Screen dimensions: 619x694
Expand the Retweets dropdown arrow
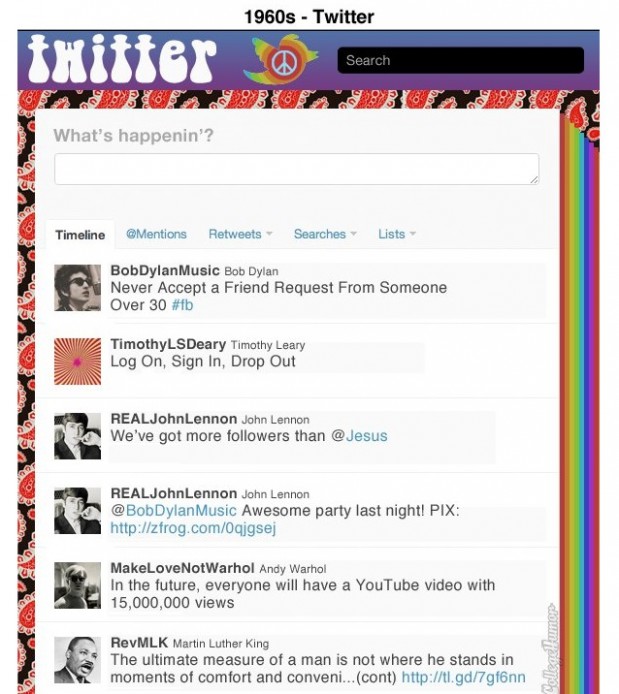(x=269, y=234)
